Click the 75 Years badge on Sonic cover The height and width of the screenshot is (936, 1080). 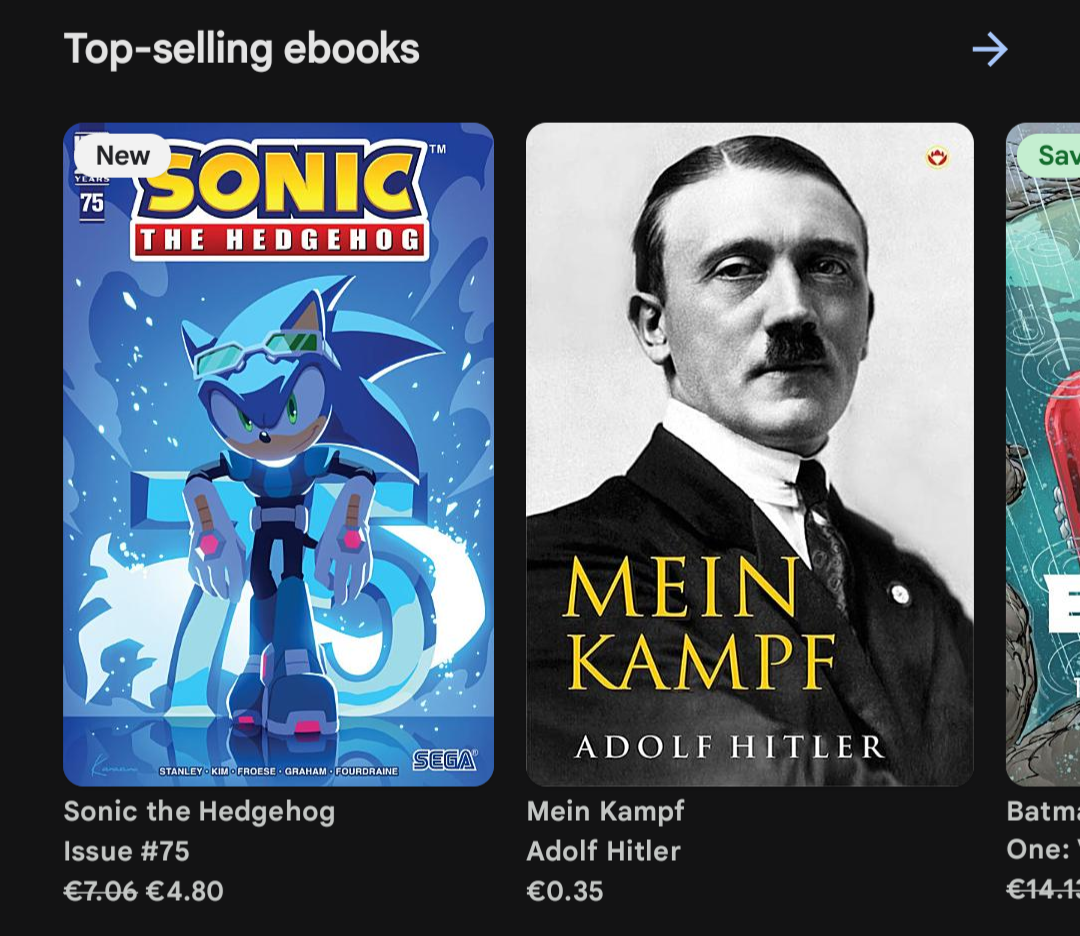coord(91,196)
